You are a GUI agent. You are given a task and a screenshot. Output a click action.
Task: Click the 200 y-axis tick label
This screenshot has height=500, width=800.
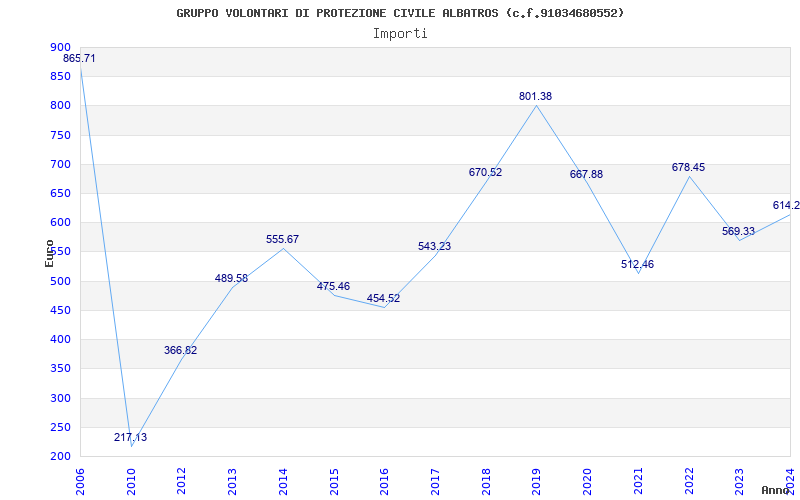coord(60,456)
